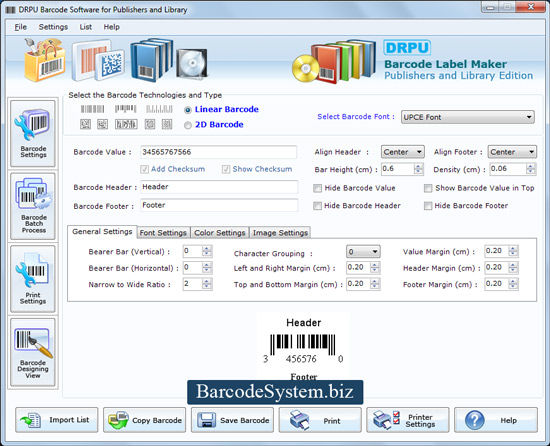Click the first linear barcode sample icon
The width and height of the screenshot is (550, 446).
pyautogui.click(x=93, y=109)
